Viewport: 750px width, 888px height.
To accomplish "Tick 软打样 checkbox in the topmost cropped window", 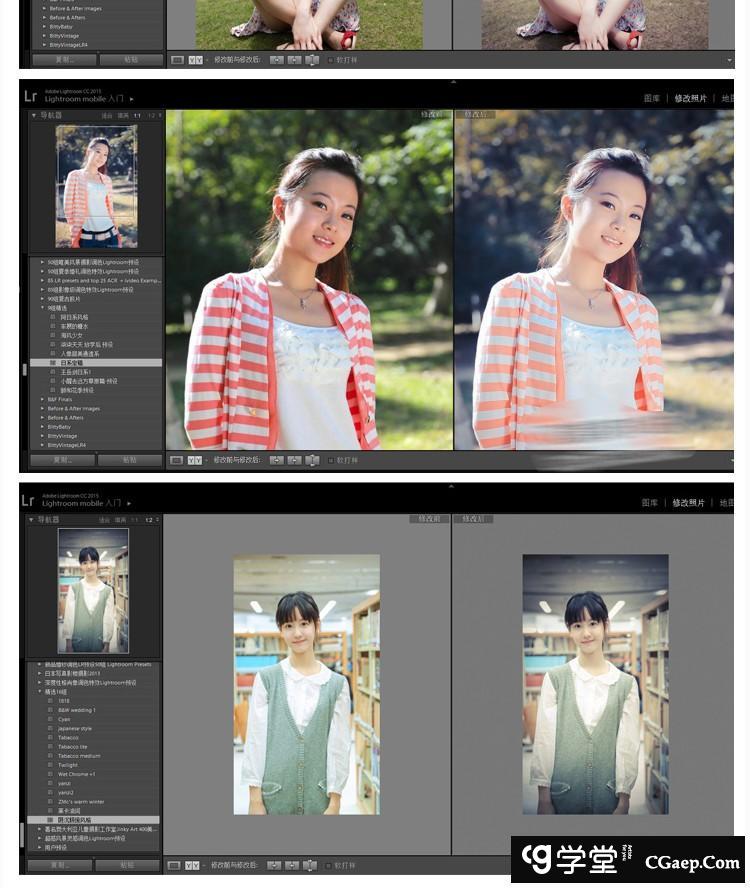I will tap(331, 60).
